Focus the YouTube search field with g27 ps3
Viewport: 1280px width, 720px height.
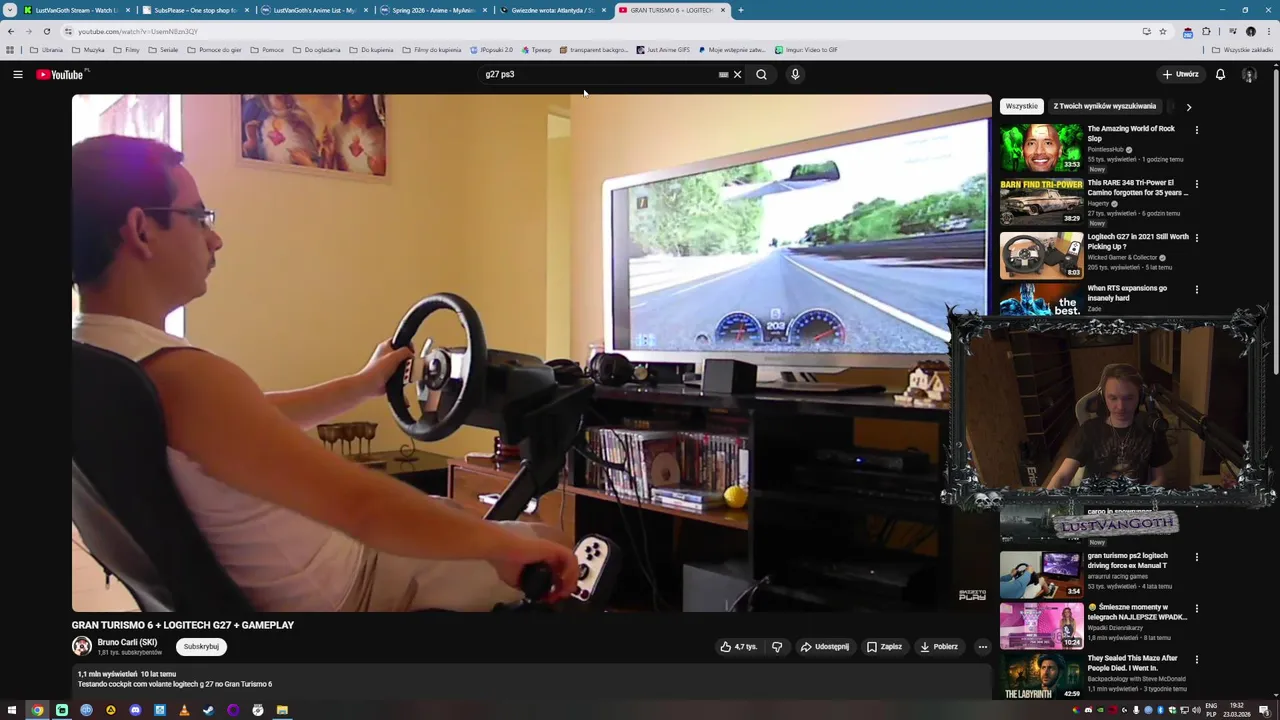pos(598,74)
